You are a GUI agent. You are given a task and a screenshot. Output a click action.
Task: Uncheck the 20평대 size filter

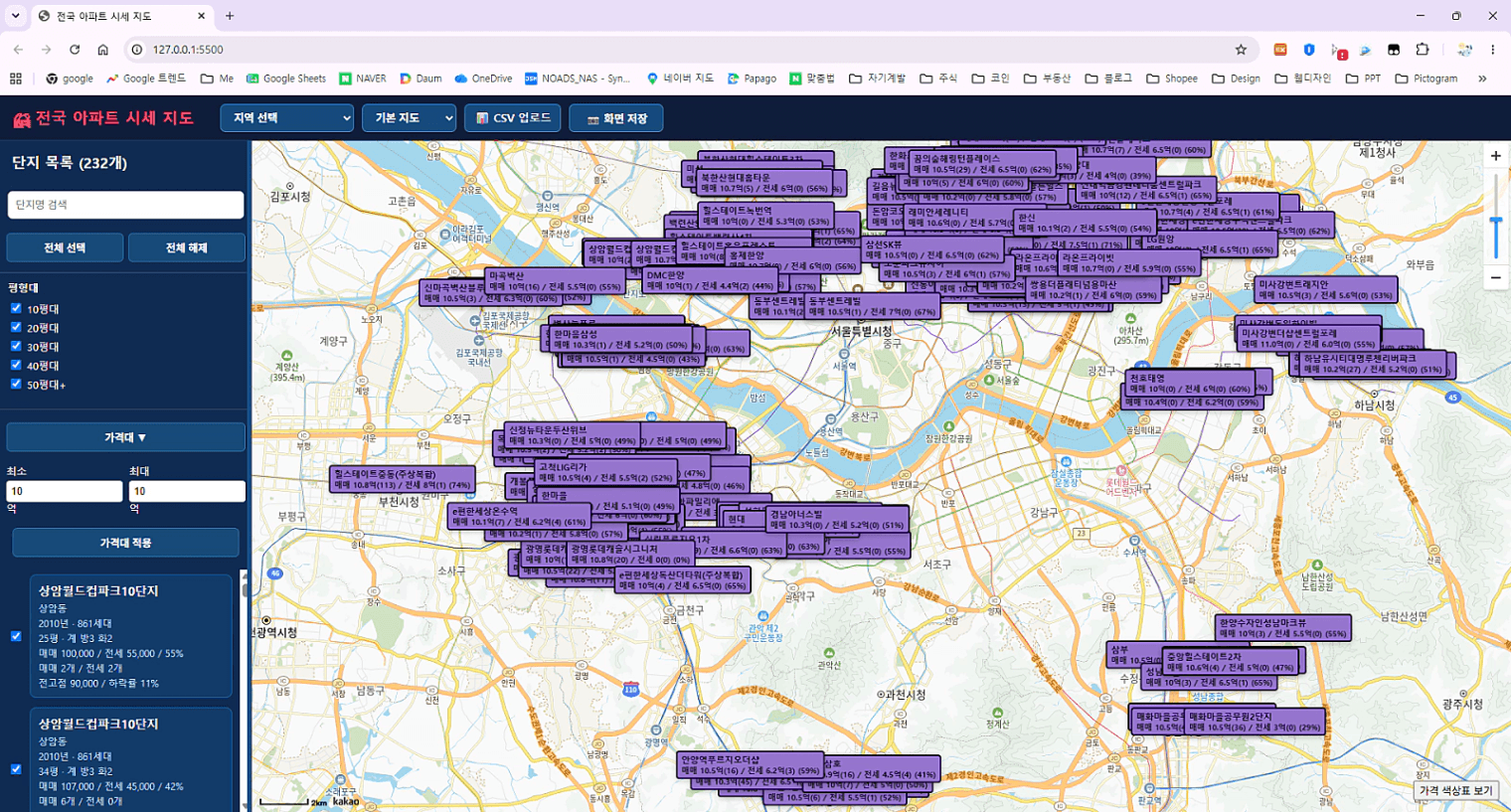pyautogui.click(x=16, y=327)
